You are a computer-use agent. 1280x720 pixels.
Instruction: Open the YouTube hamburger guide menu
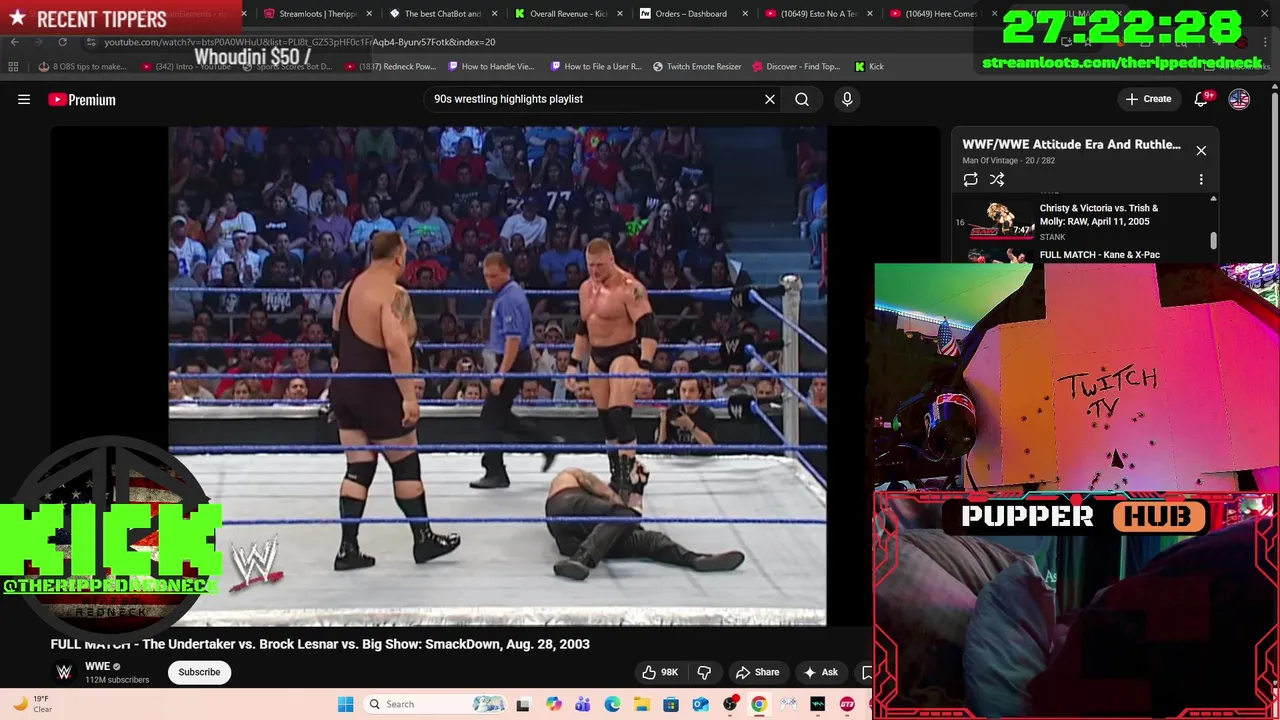(x=24, y=99)
